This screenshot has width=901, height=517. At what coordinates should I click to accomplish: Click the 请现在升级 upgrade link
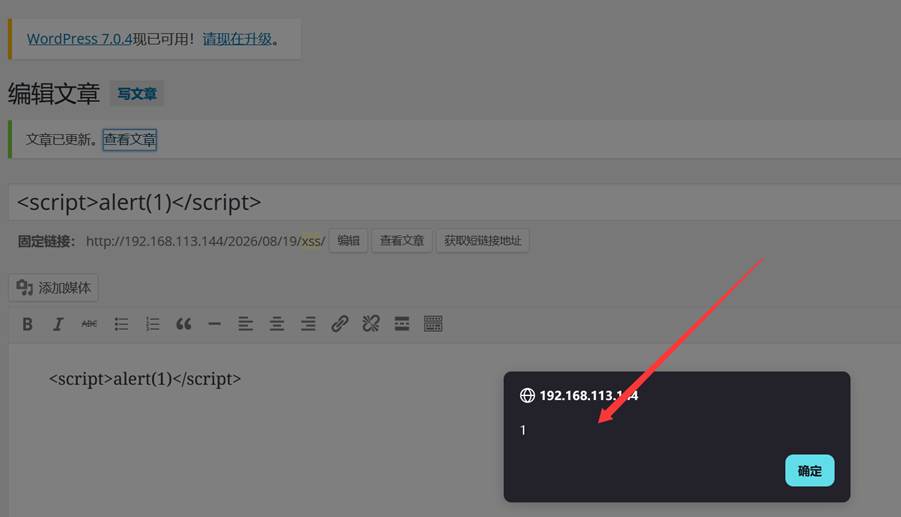237,39
